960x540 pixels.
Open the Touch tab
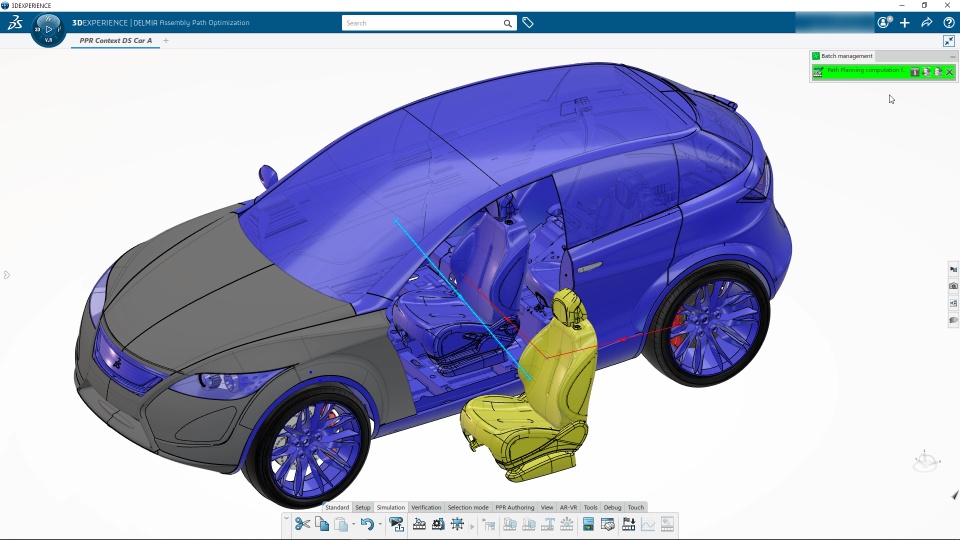pos(636,508)
